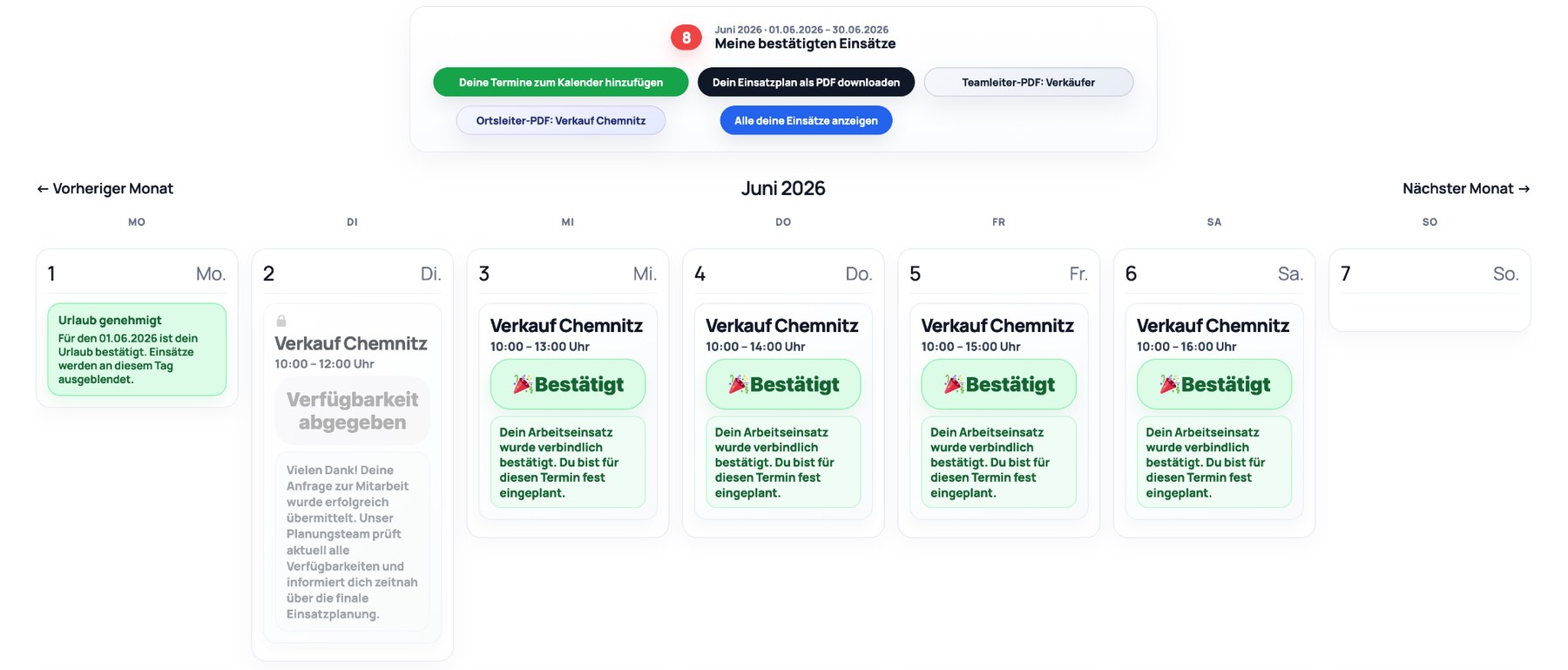Download the Einsatzplan as PDF
The height and width of the screenshot is (670, 1568).
pyautogui.click(x=806, y=82)
